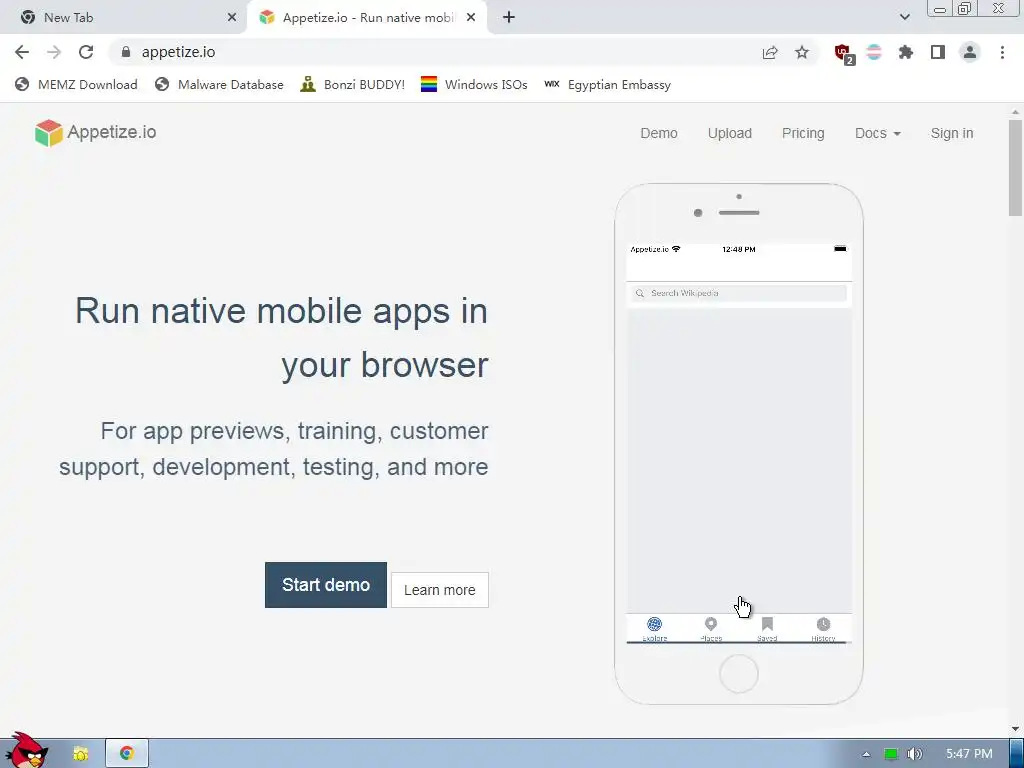The image size is (1024, 768).
Task: Open Chrome from the taskbar
Action: 127,753
